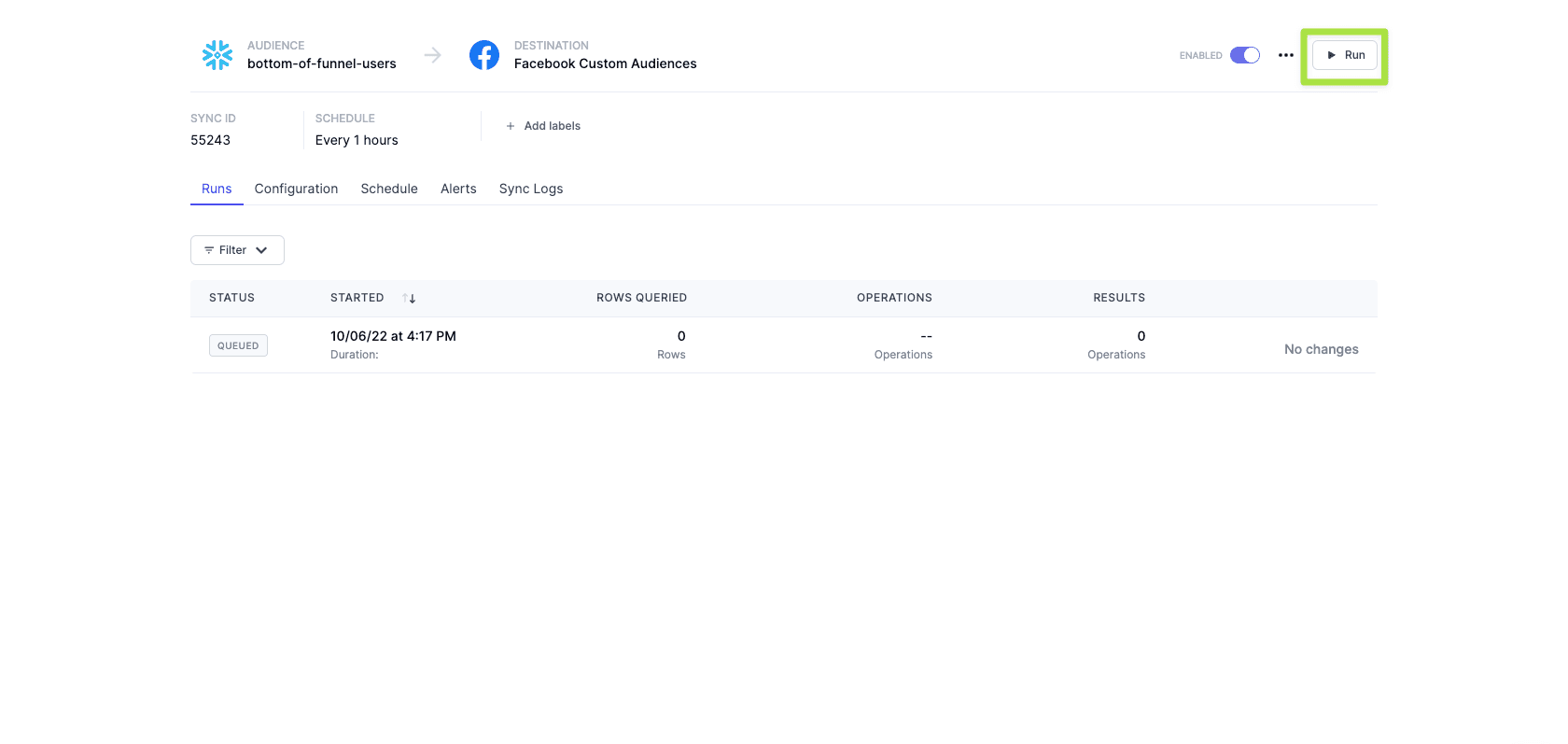Click the Status column header
Image resolution: width=1568 pixels, height=744 pixels.
point(231,298)
